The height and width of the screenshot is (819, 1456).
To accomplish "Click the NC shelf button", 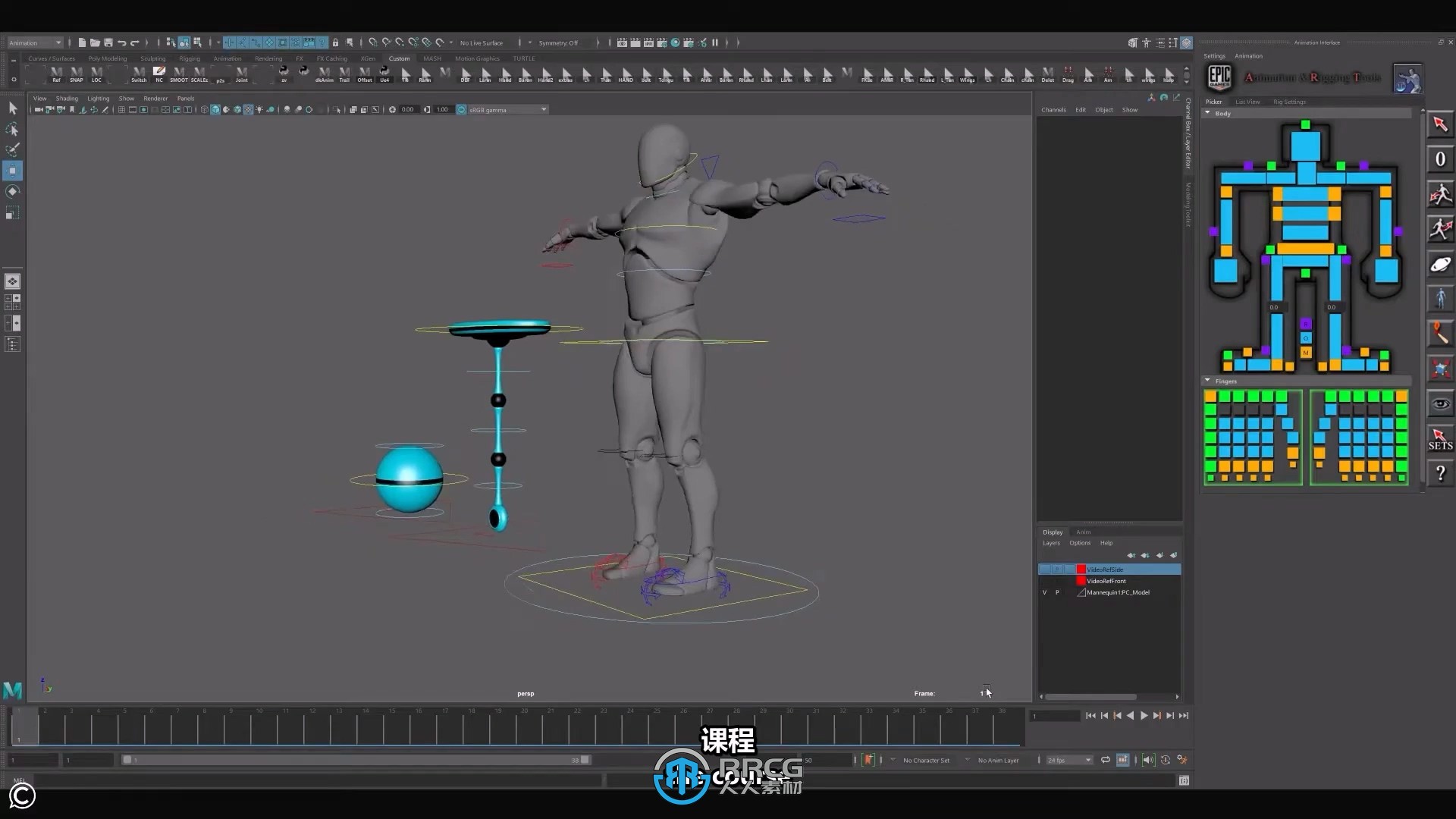I will (x=159, y=74).
